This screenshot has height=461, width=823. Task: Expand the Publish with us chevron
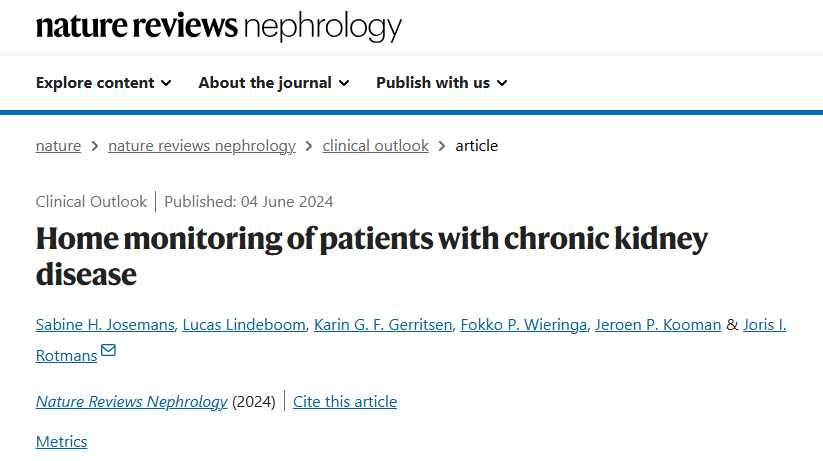point(502,83)
